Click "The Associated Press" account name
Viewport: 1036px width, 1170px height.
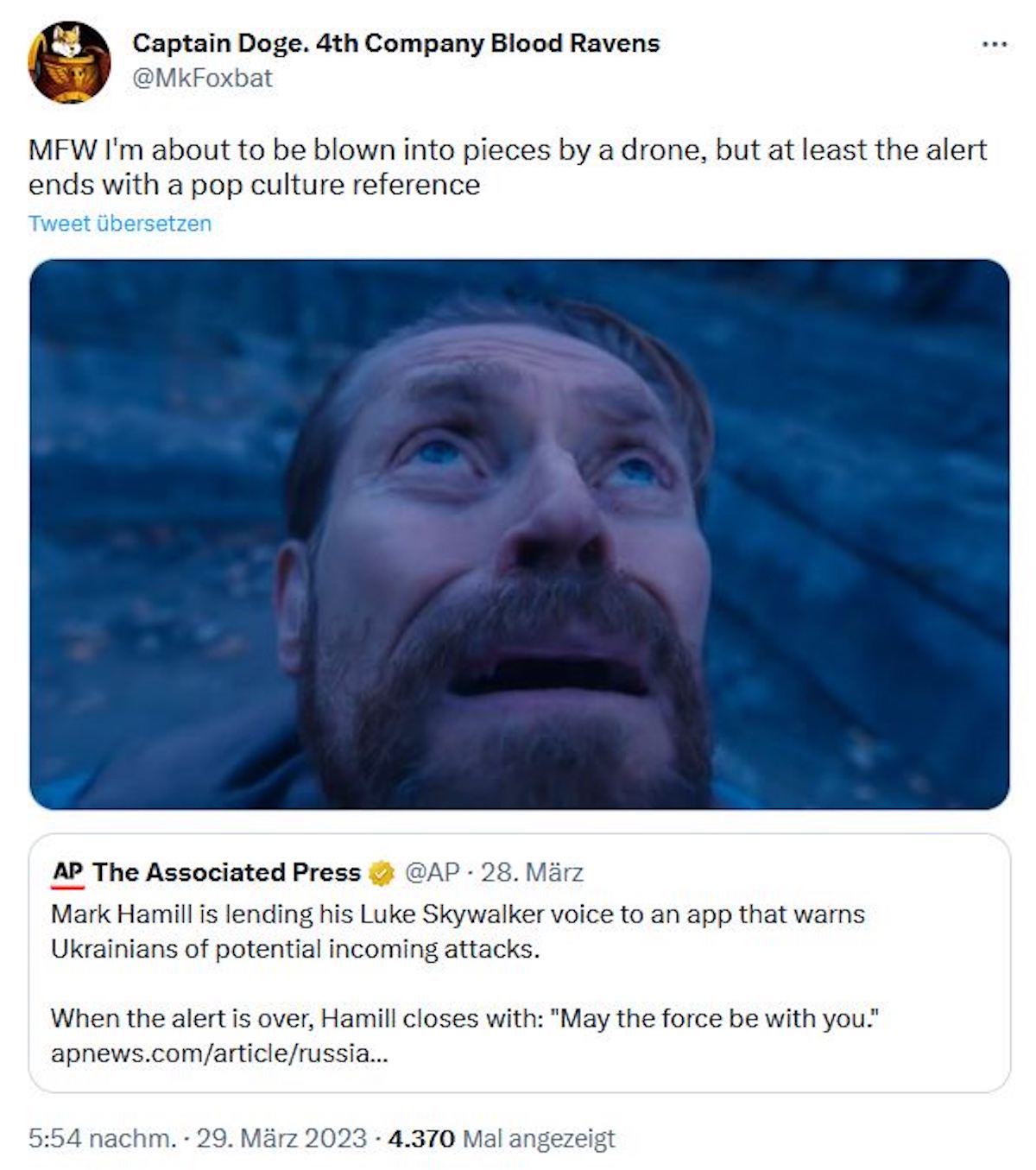[226, 873]
